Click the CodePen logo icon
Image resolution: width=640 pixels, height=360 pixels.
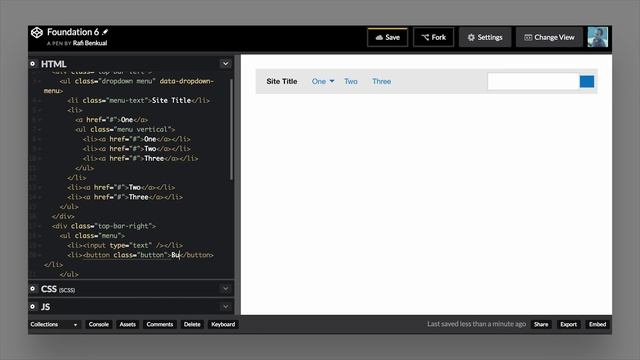pos(37,33)
